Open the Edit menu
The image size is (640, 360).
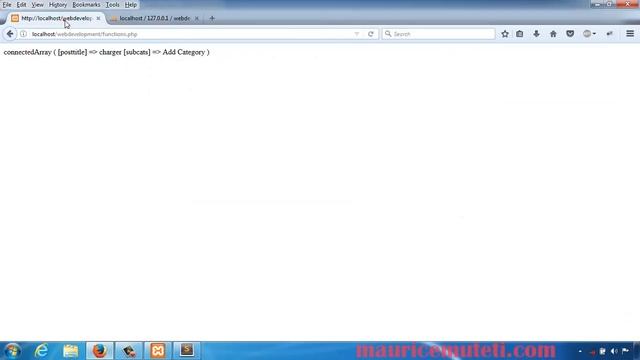(x=21, y=5)
